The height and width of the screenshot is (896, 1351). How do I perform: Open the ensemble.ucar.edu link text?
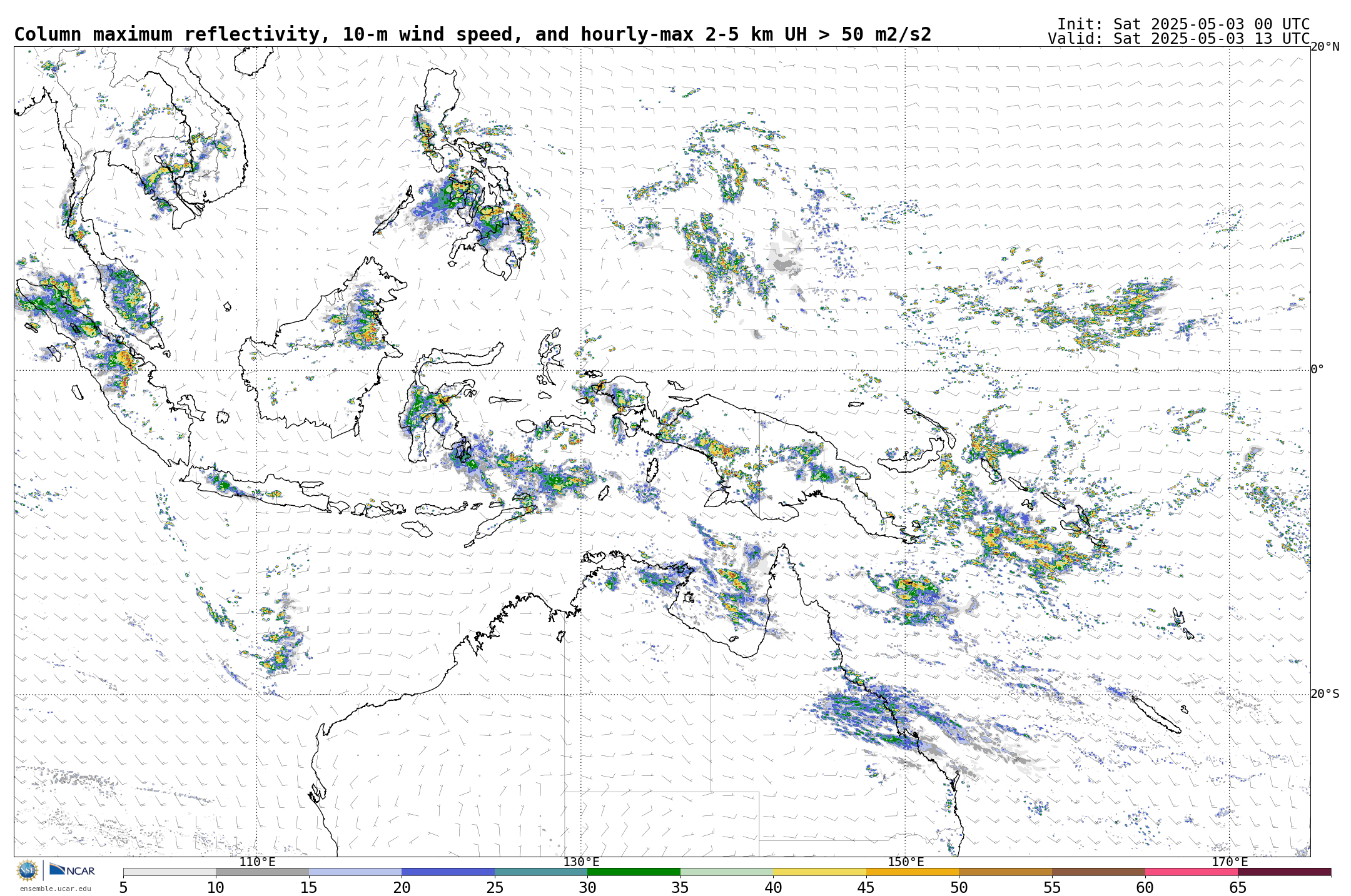pyautogui.click(x=55, y=888)
